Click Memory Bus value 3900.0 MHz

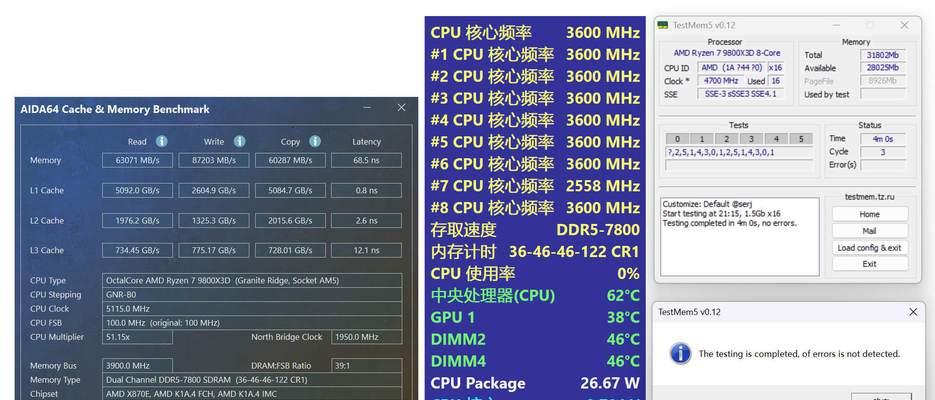point(137,365)
